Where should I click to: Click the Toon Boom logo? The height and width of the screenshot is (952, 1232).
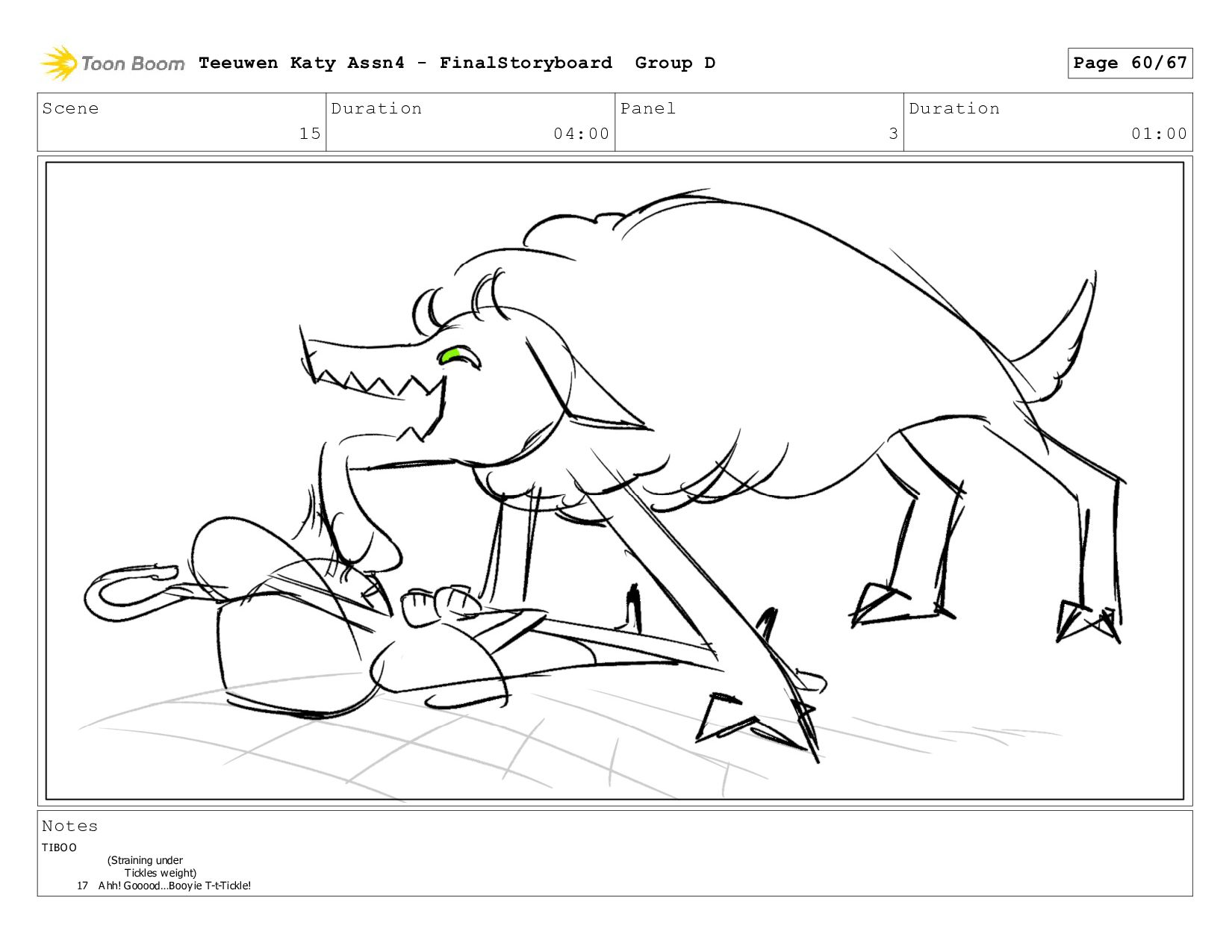pyautogui.click(x=112, y=63)
